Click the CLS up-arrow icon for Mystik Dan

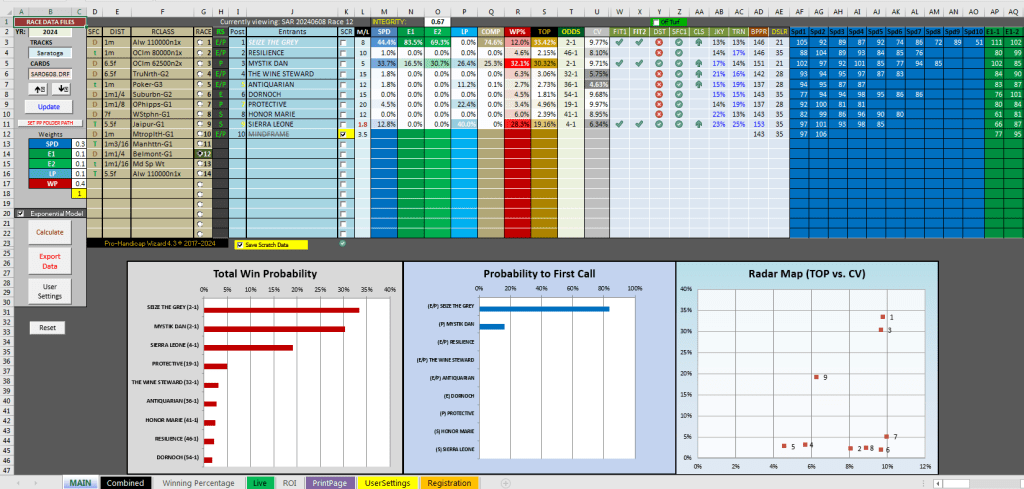point(698,63)
